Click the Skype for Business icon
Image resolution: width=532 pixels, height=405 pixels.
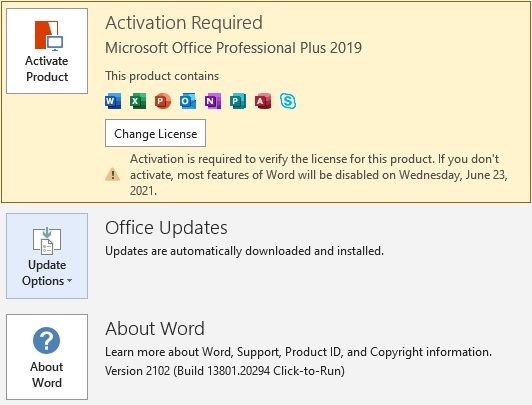pyautogui.click(x=288, y=101)
